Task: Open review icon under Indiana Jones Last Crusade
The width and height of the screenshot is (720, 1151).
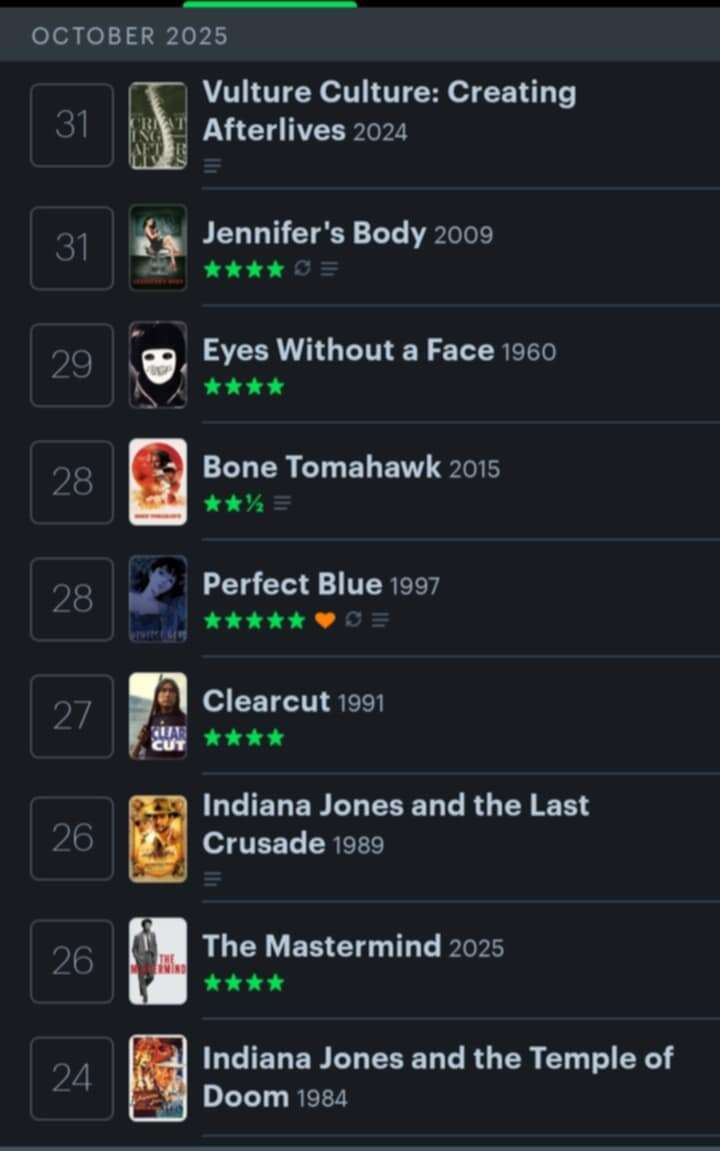Action: 213,879
